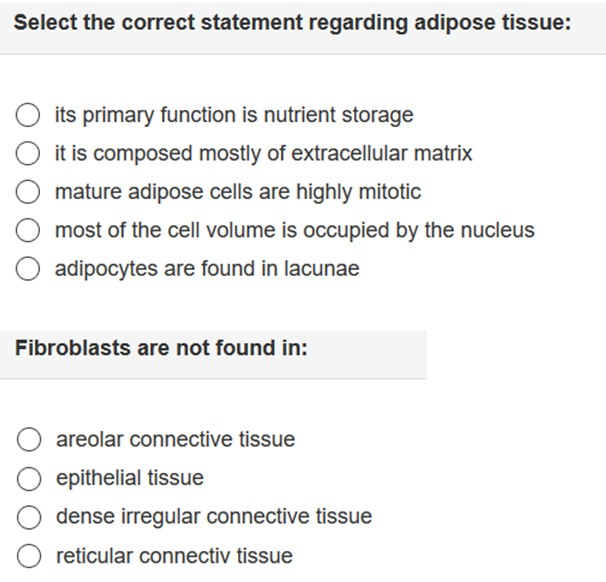Click the 'dense irregular connective tissue' label text

[213, 517]
